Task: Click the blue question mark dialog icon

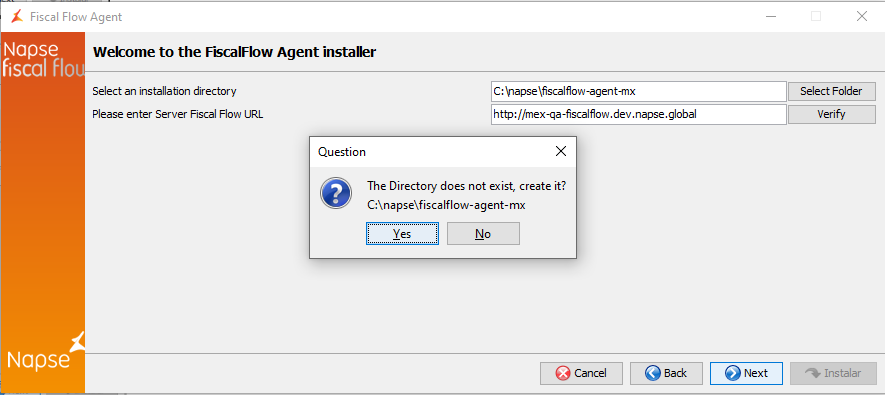Action: click(x=336, y=192)
